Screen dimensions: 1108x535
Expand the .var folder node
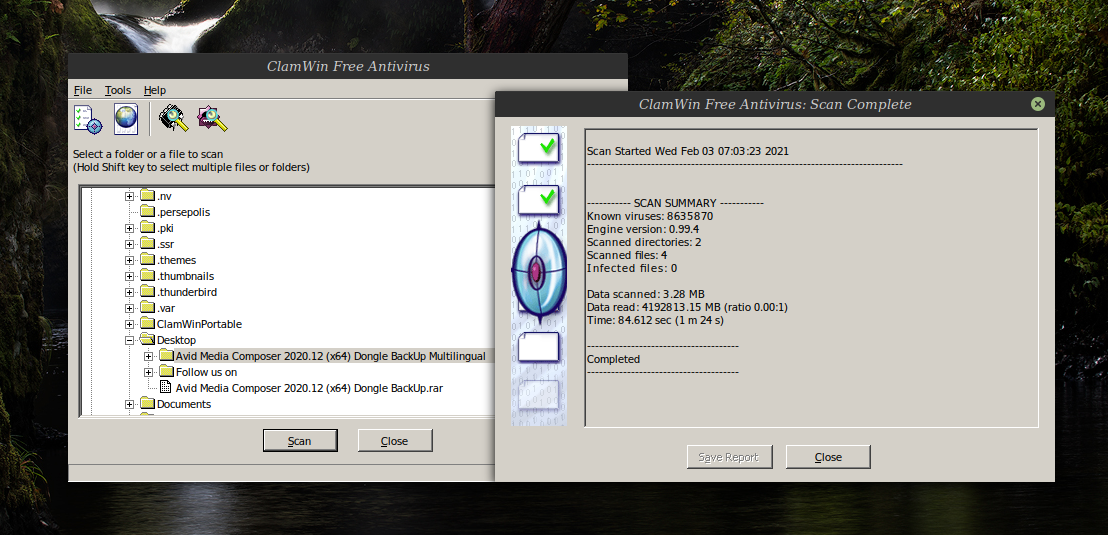coord(129,308)
